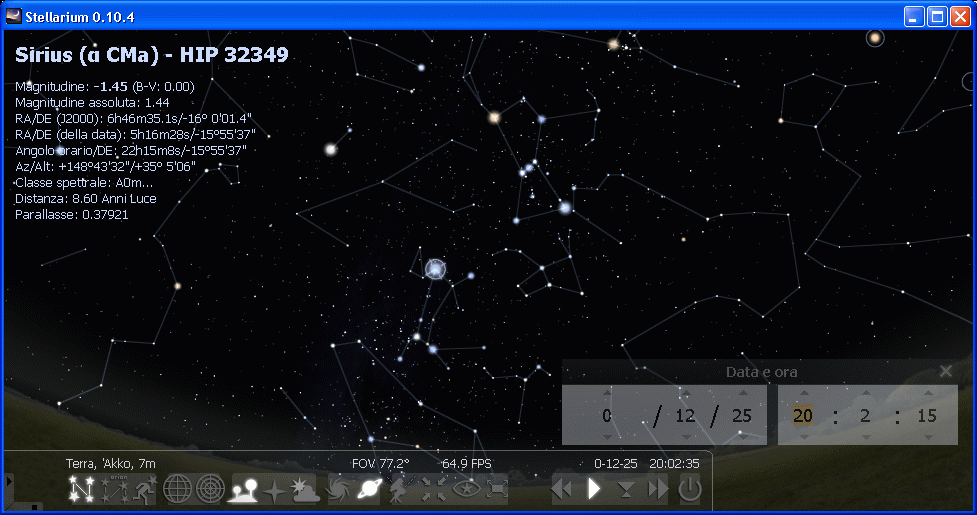The image size is (977, 515).
Task: Expand the left side toolbar arrow
Action: pyautogui.click(x=9, y=481)
